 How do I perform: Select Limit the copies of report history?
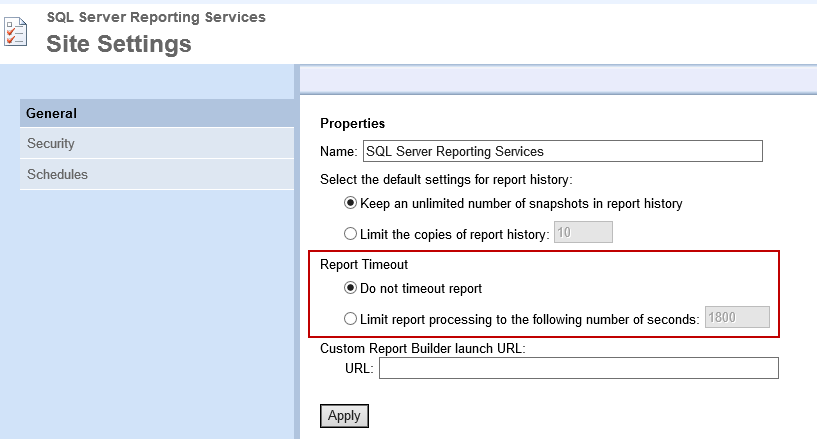coord(351,233)
